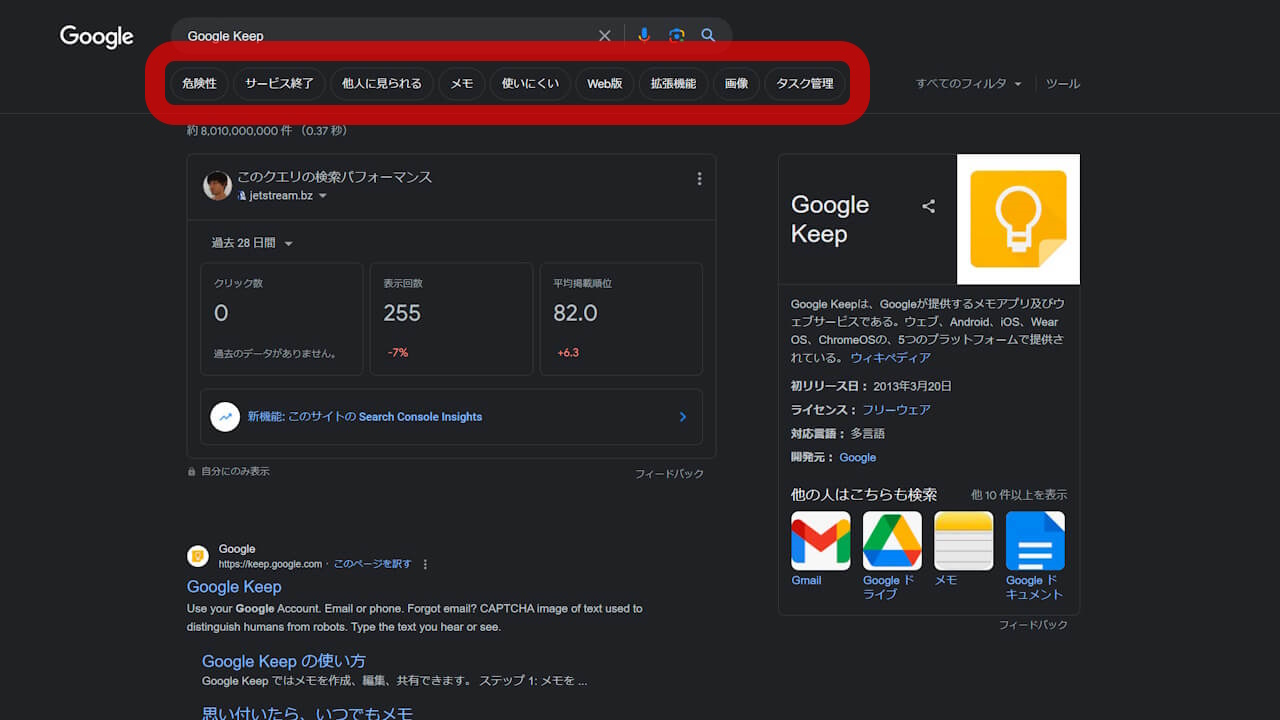Expand the 過去 28 日間 date range selector
Viewport: 1280px width, 720px height.
251,242
